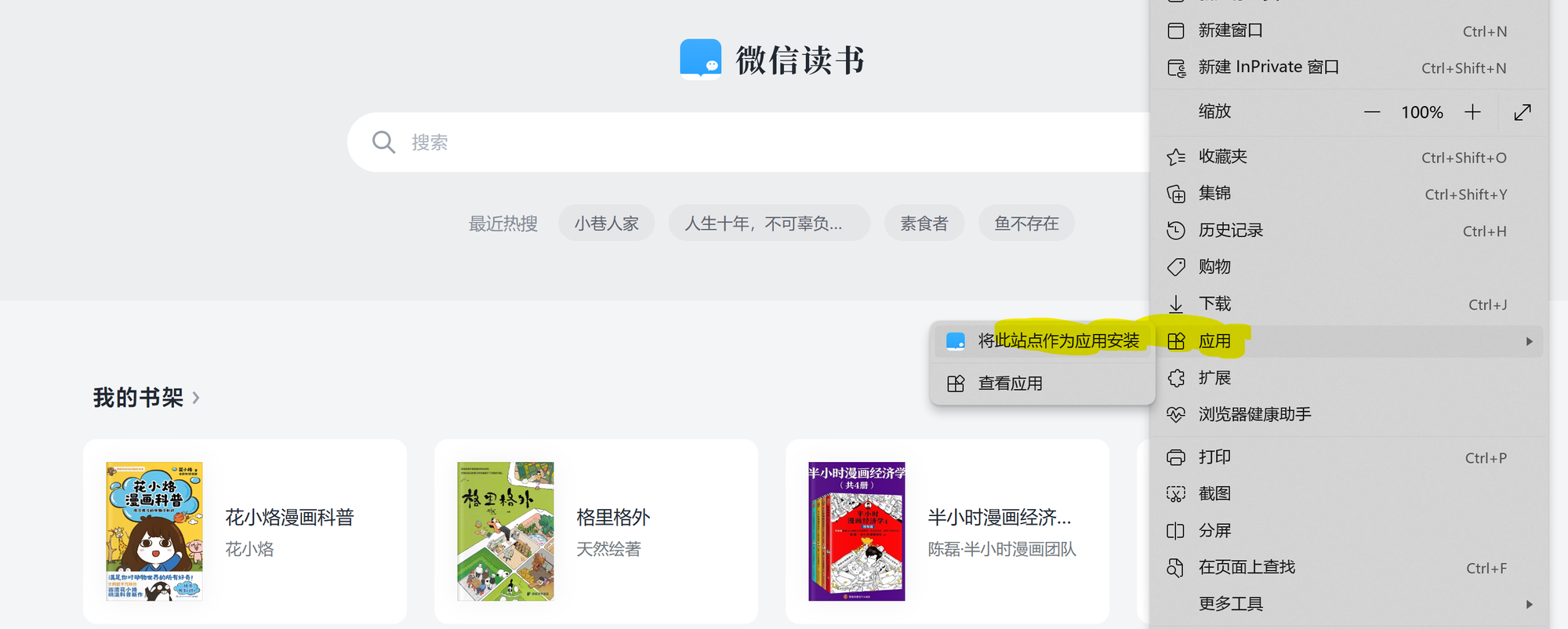
Task: Open the 格里格外 book cover thumbnail
Action: click(506, 531)
